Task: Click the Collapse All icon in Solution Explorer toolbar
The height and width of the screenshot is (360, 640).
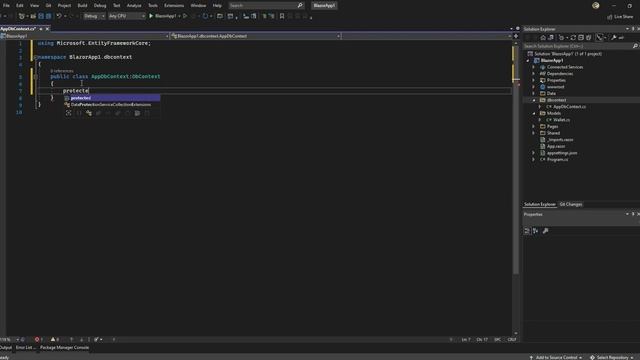Action: (581, 37)
